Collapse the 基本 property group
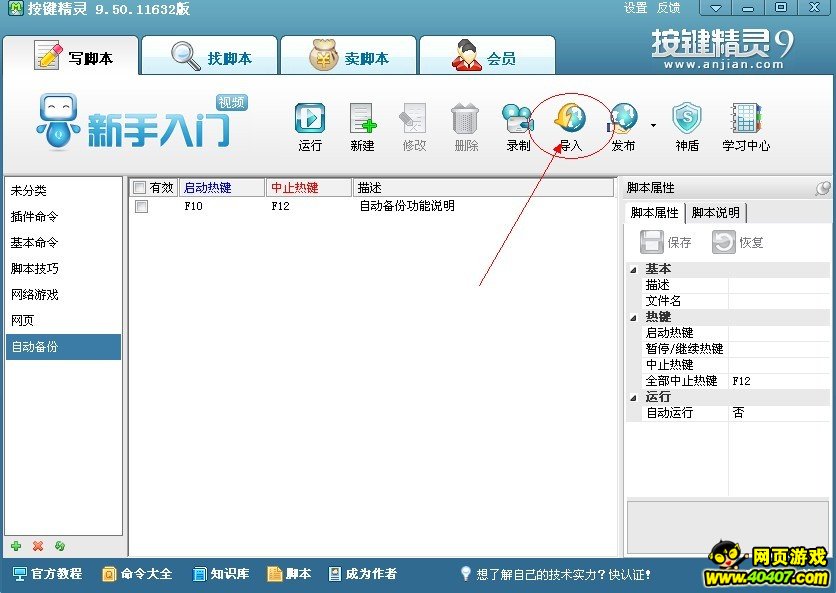 point(633,269)
